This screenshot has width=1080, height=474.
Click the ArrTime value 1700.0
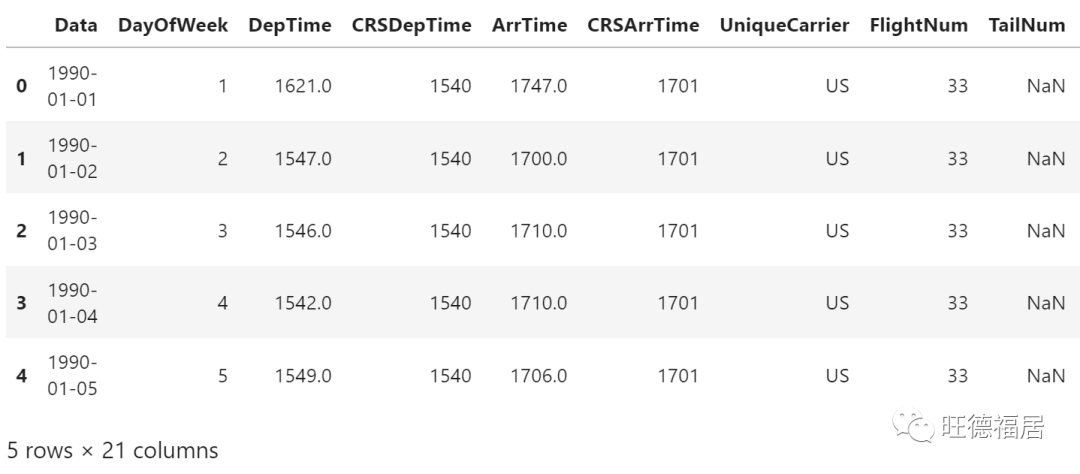(x=538, y=159)
